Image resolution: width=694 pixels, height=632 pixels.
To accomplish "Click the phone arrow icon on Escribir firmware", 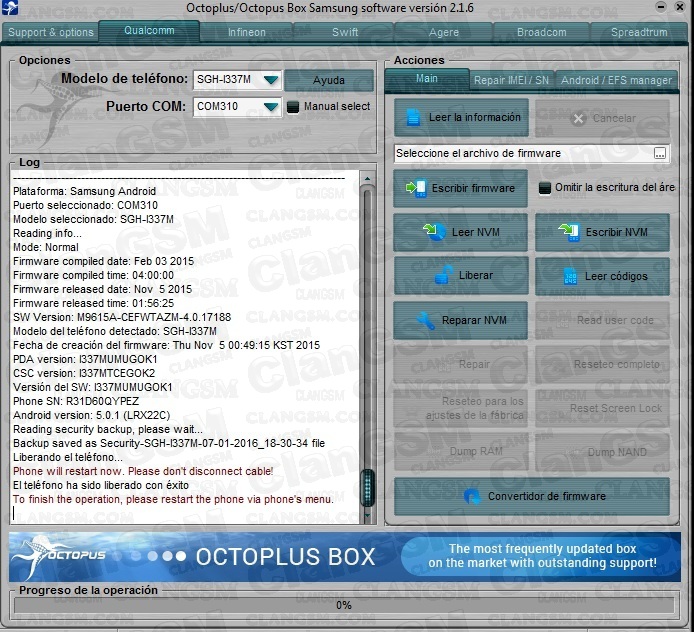I will click(x=416, y=188).
